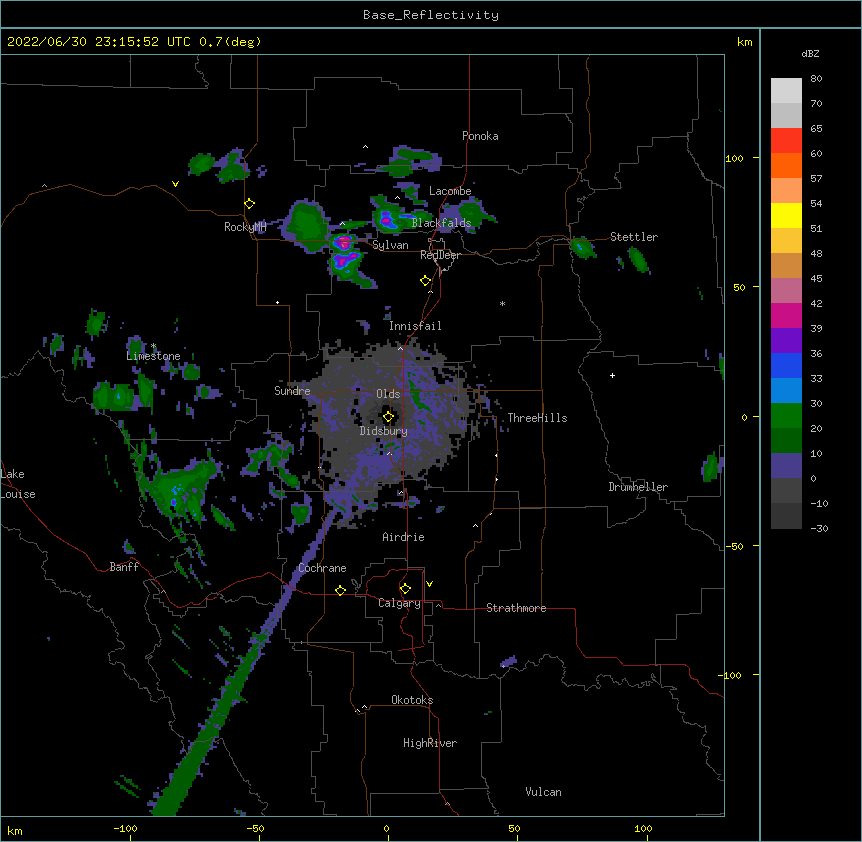Select the orange 57-60 dBZ legend swatch

click(x=786, y=165)
